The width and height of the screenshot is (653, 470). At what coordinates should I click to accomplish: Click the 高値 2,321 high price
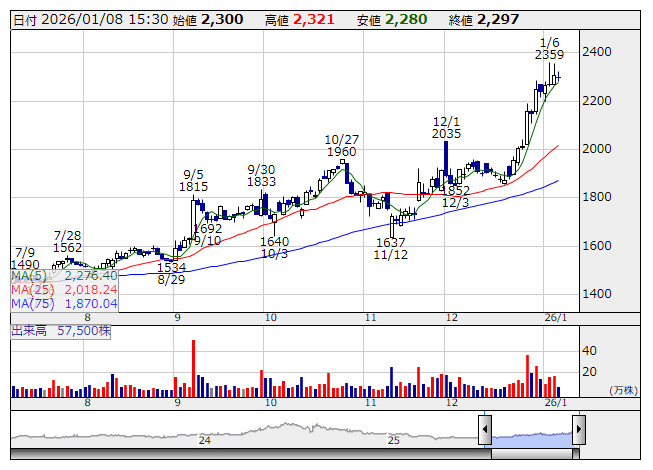(300, 20)
